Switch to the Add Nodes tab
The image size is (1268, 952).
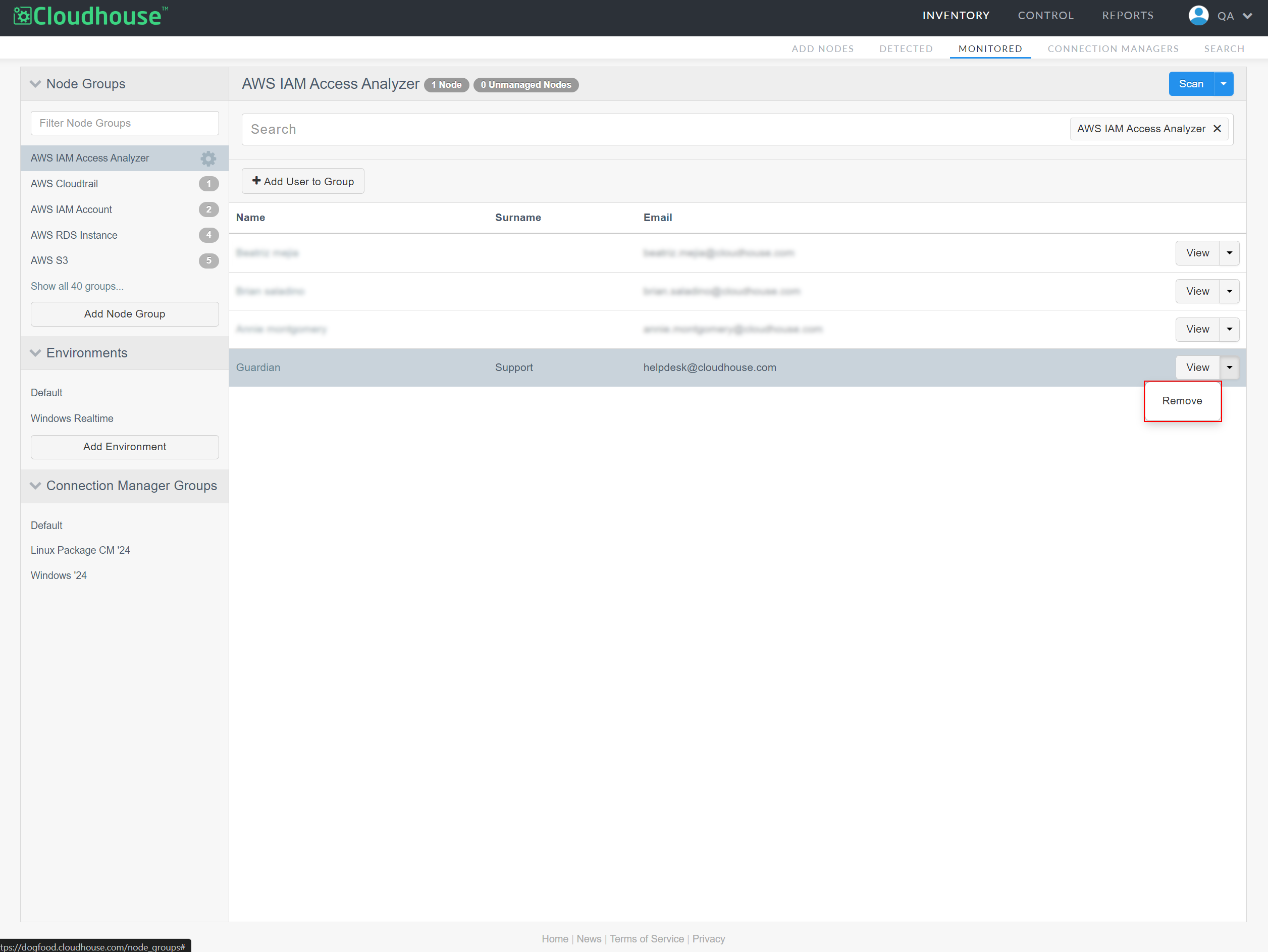[x=823, y=49]
